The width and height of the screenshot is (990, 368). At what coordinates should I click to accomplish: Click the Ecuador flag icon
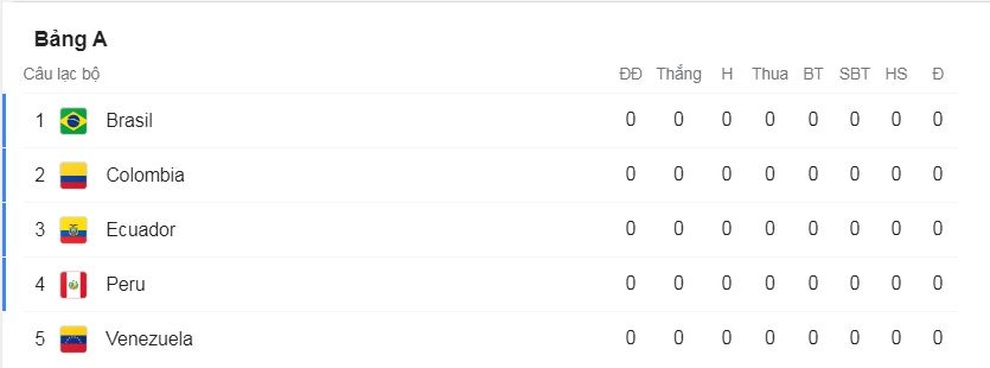[73, 230]
